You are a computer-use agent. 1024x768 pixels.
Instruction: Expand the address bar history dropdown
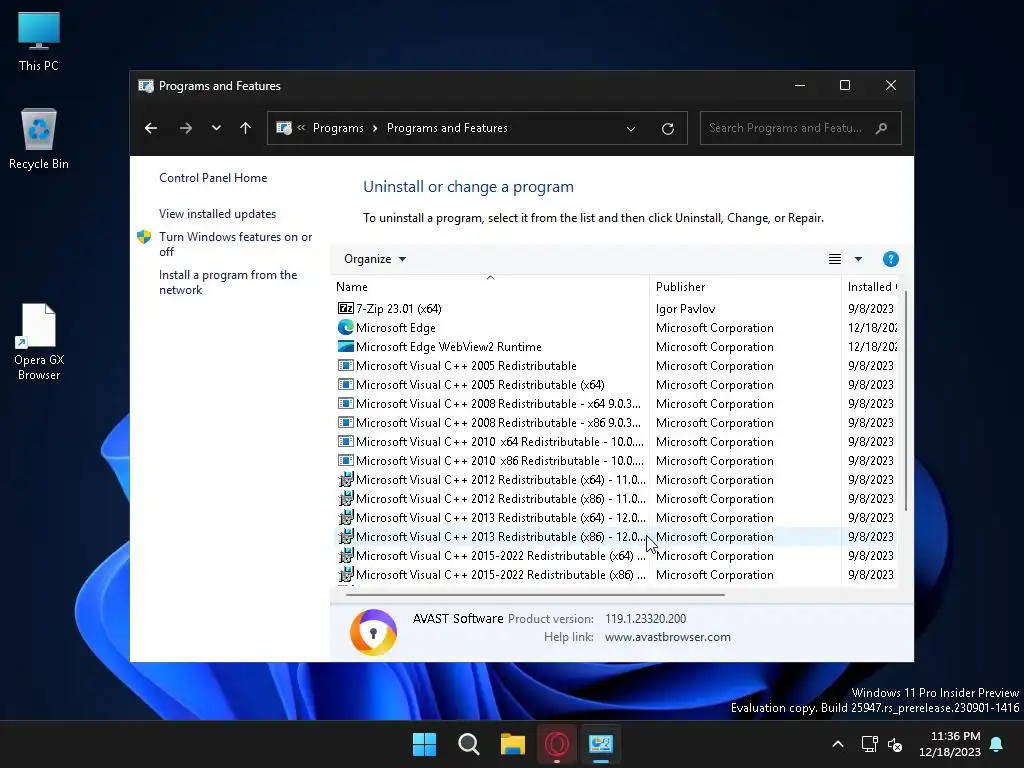click(631, 129)
